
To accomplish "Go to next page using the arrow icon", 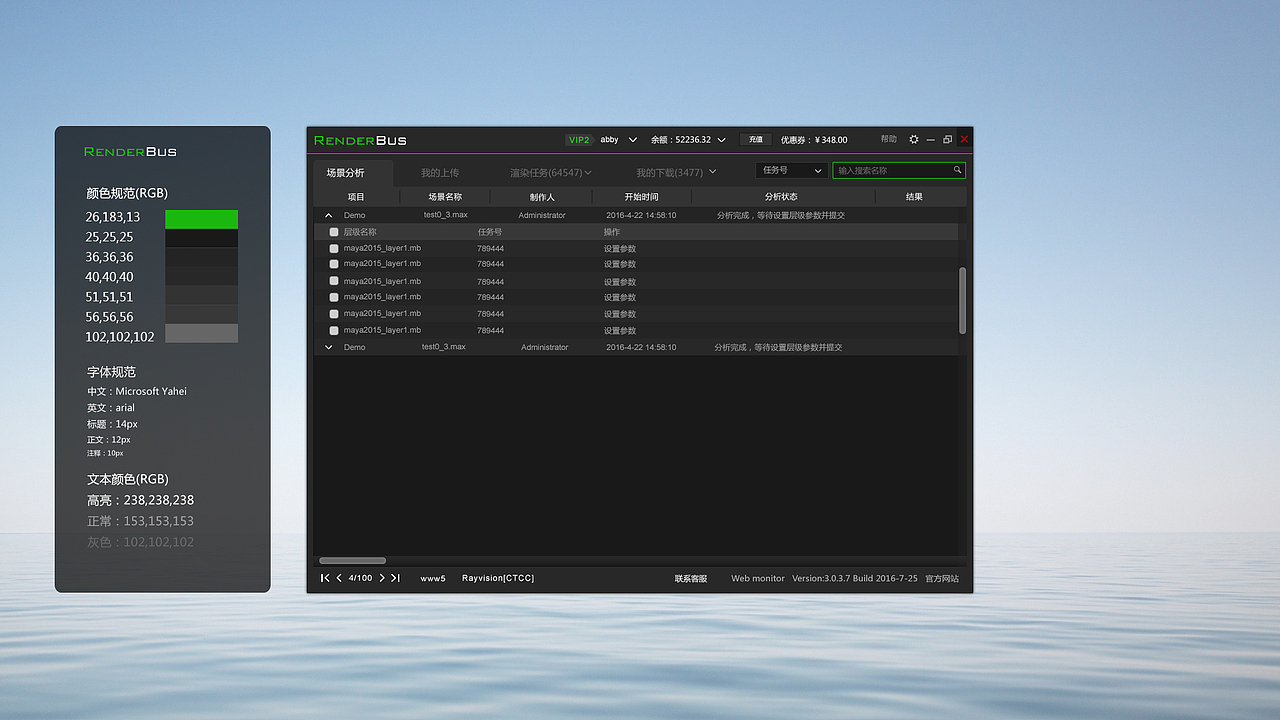I will [x=380, y=577].
